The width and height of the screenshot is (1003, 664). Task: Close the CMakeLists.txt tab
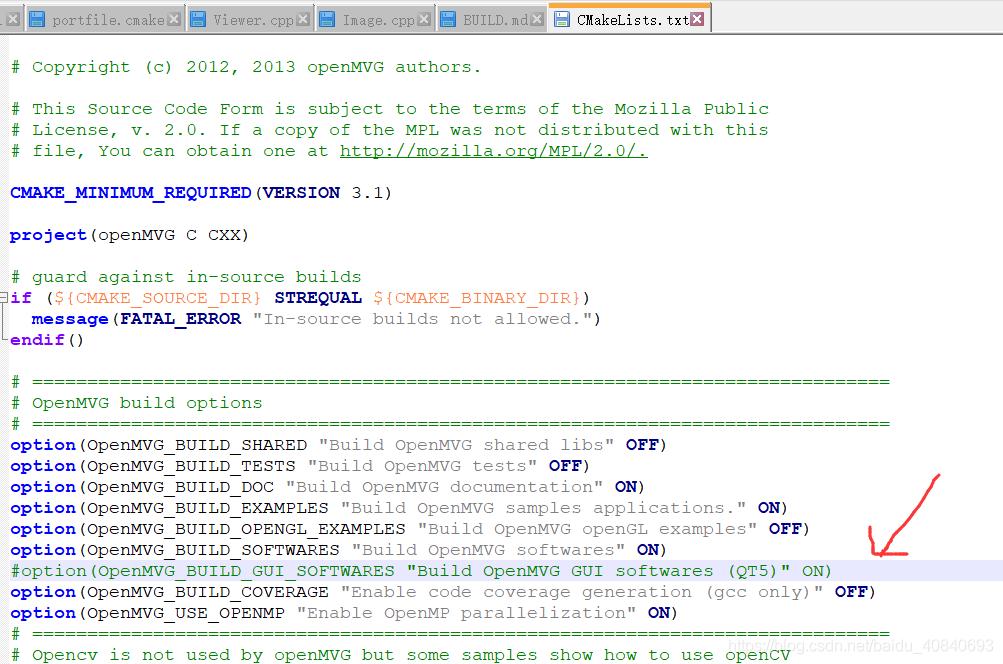point(697,20)
